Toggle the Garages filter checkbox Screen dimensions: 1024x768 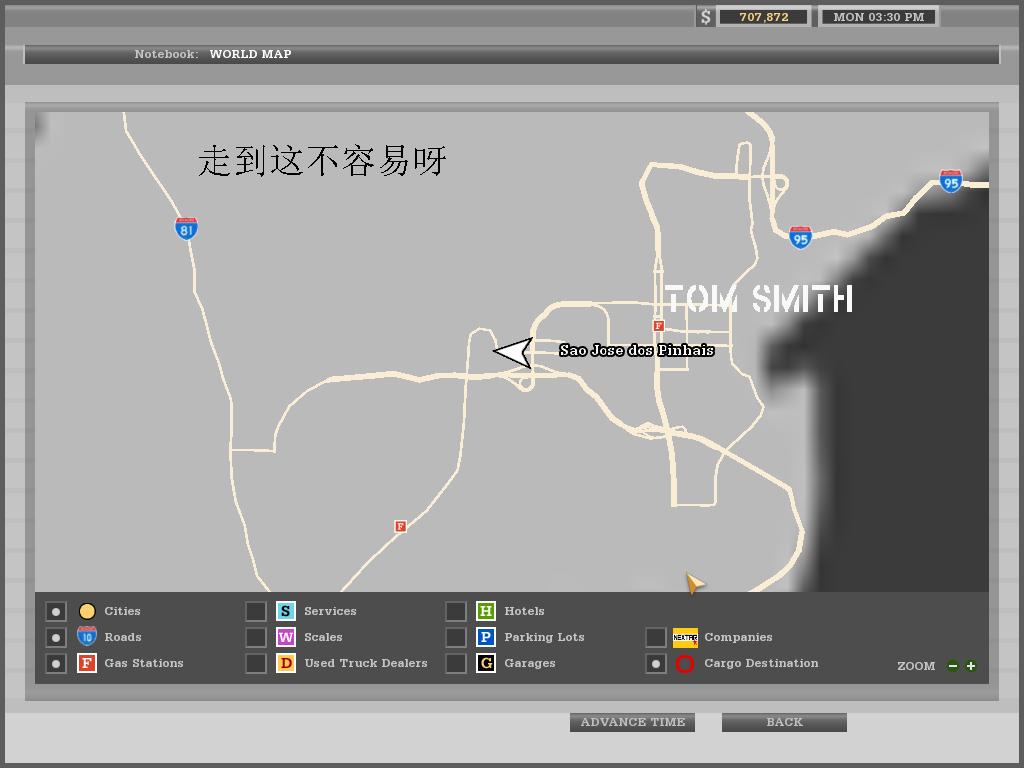[x=456, y=663]
